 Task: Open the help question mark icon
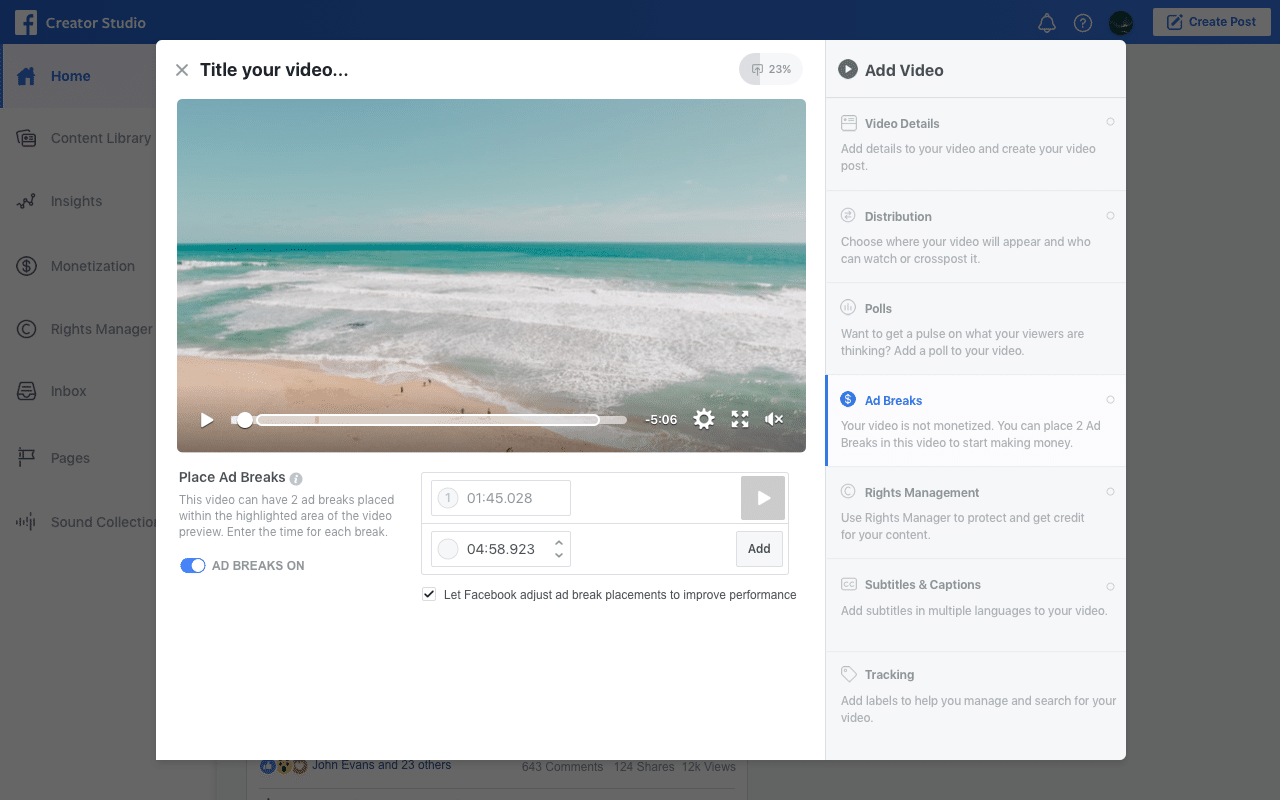coord(1083,23)
